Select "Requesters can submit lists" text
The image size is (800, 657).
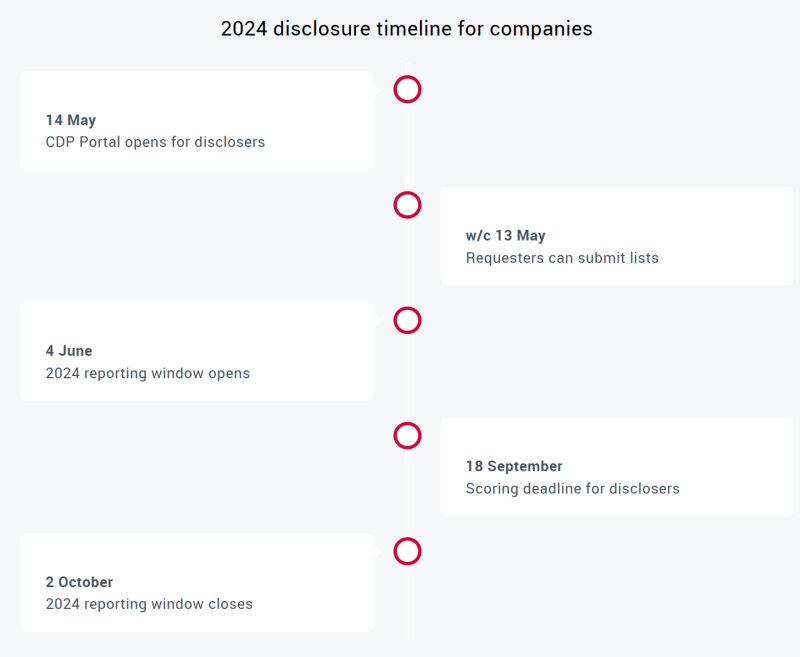[x=562, y=258]
